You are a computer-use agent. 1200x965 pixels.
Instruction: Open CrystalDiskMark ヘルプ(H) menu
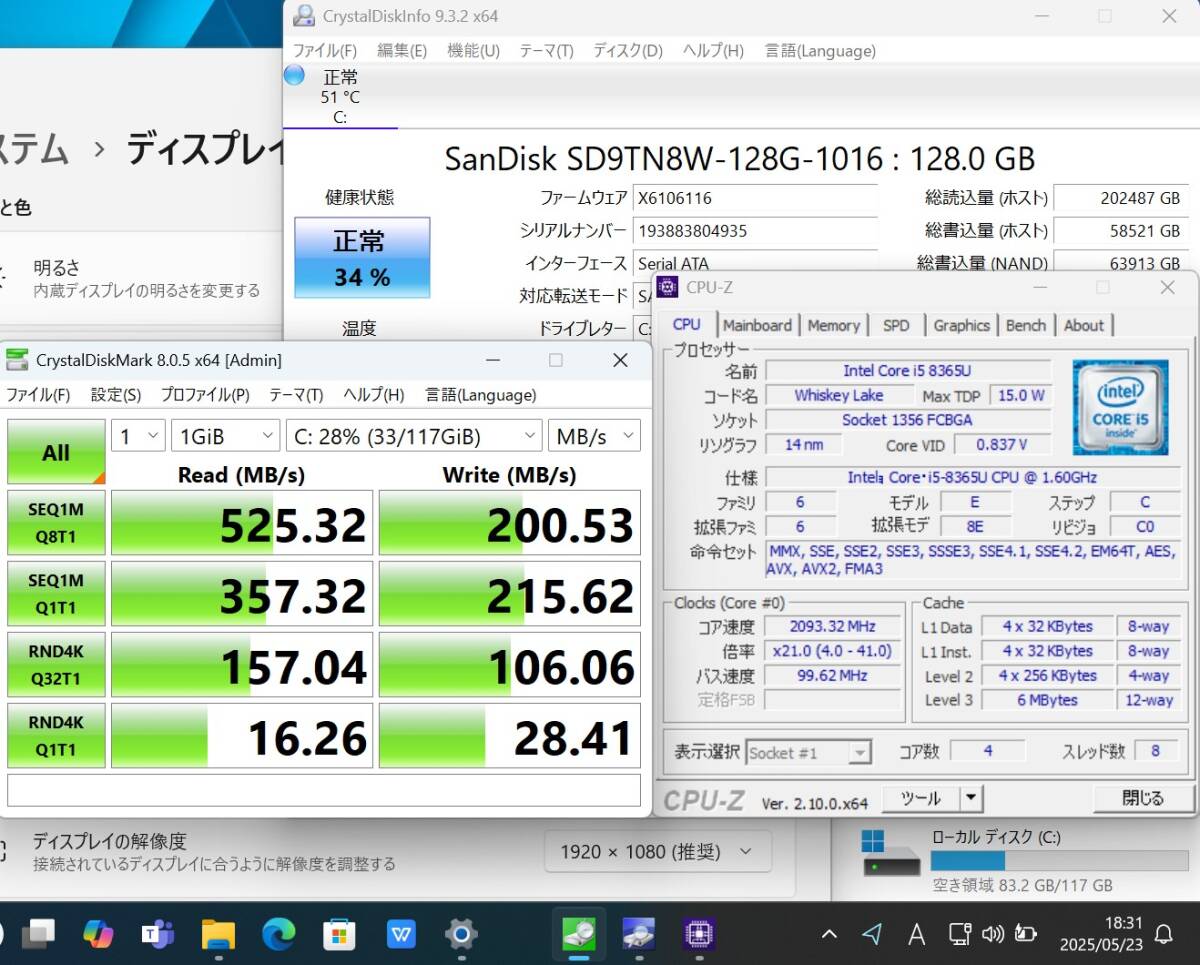click(374, 395)
